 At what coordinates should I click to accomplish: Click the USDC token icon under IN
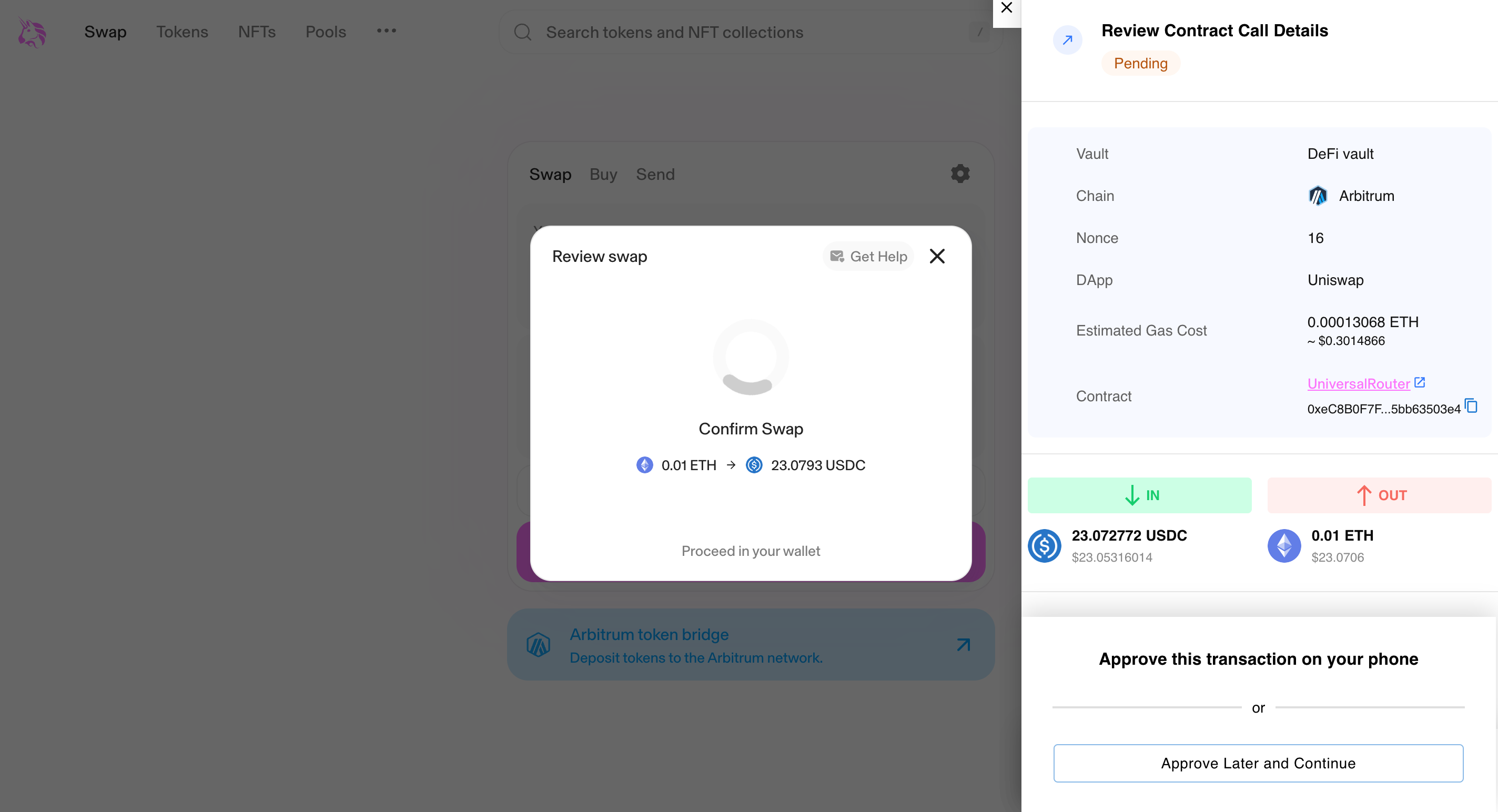click(x=1045, y=546)
